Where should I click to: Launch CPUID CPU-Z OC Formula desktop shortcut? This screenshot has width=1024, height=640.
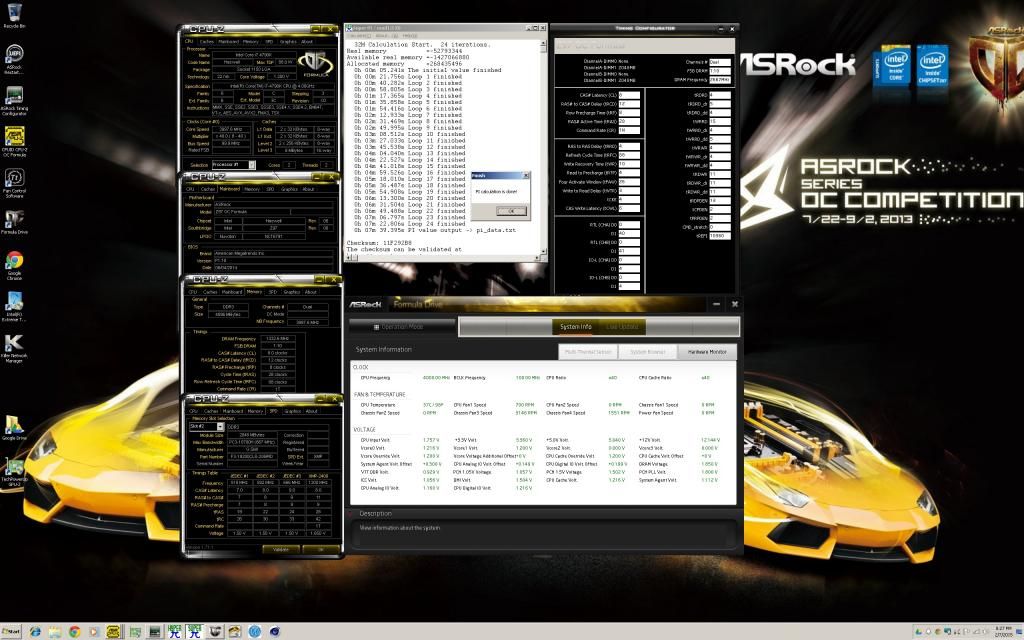[x=14, y=142]
